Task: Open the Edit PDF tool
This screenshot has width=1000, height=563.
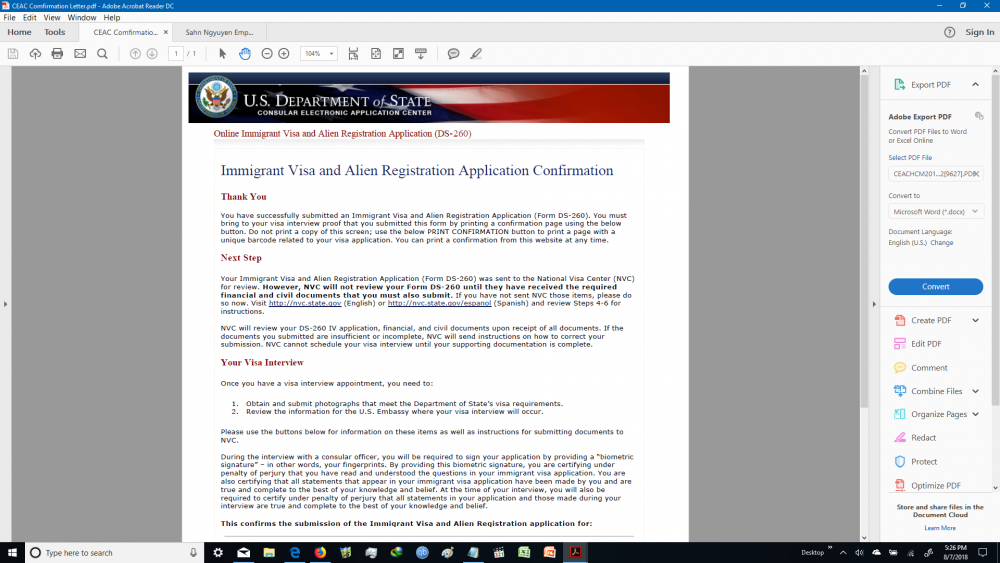Action: pos(926,344)
